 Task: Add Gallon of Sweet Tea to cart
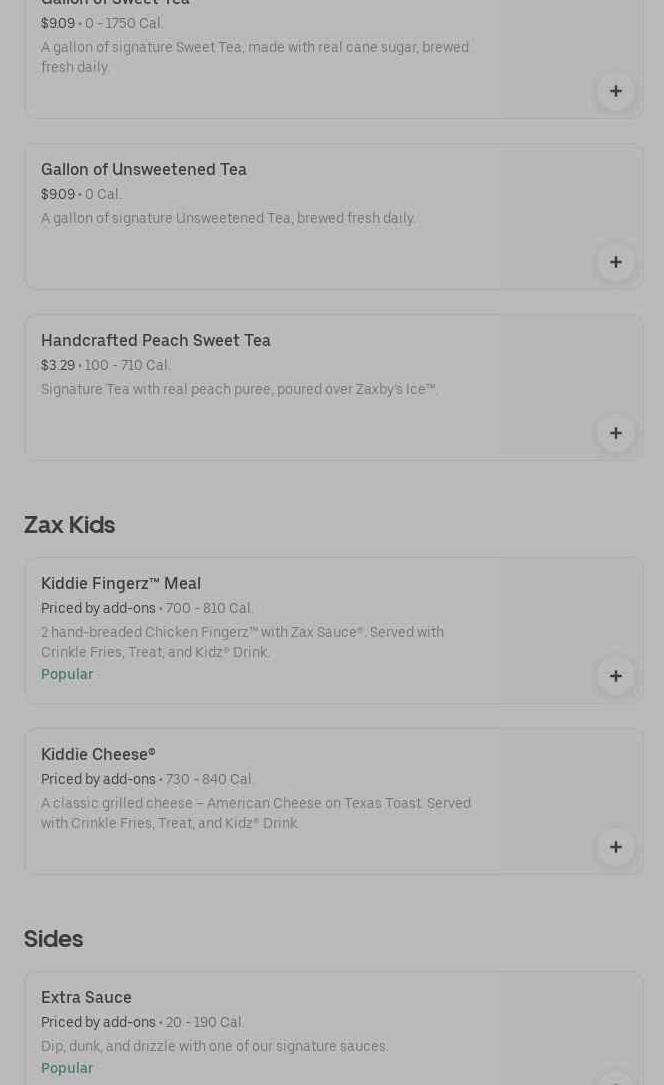[615, 91]
